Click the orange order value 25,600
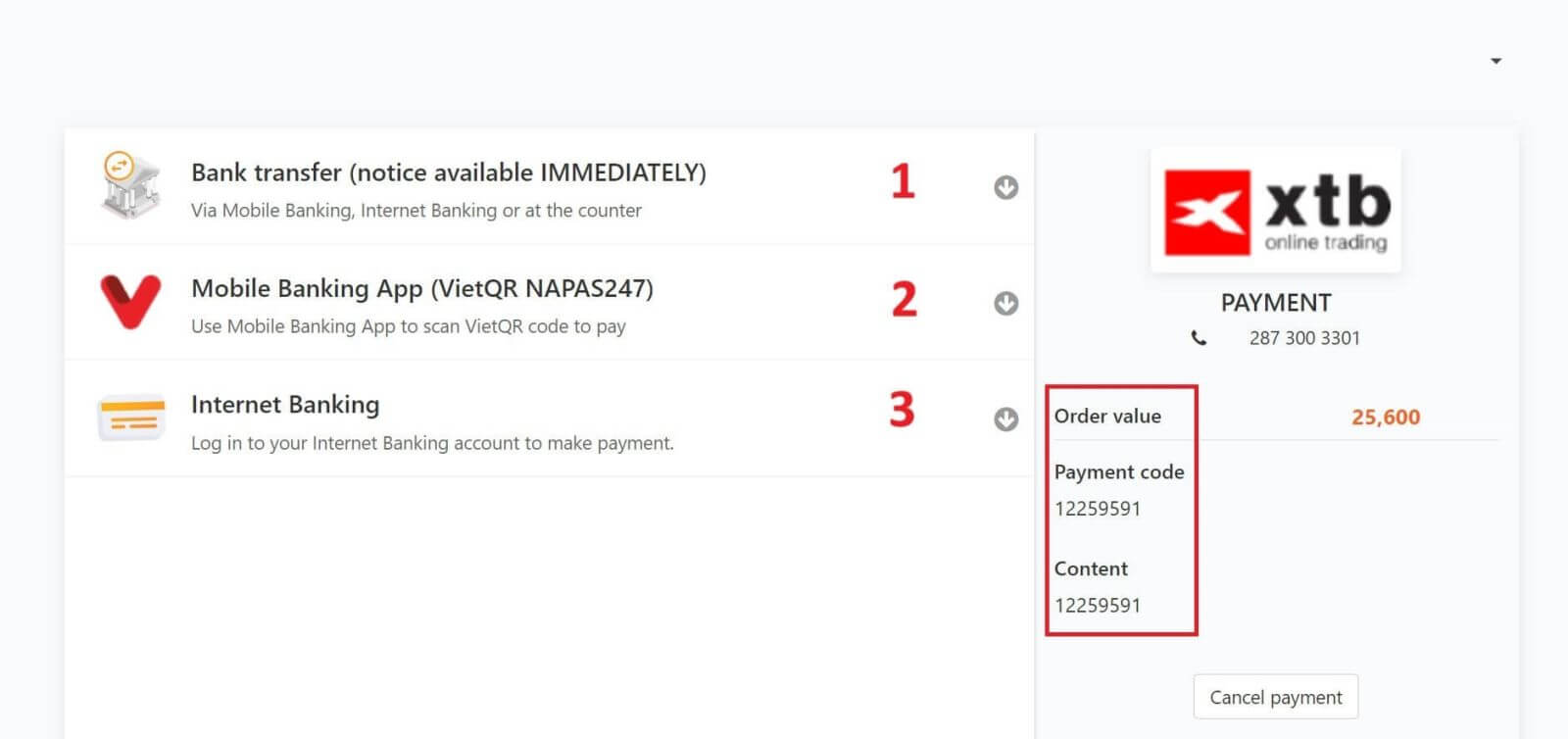The image size is (1568, 739). [1385, 417]
